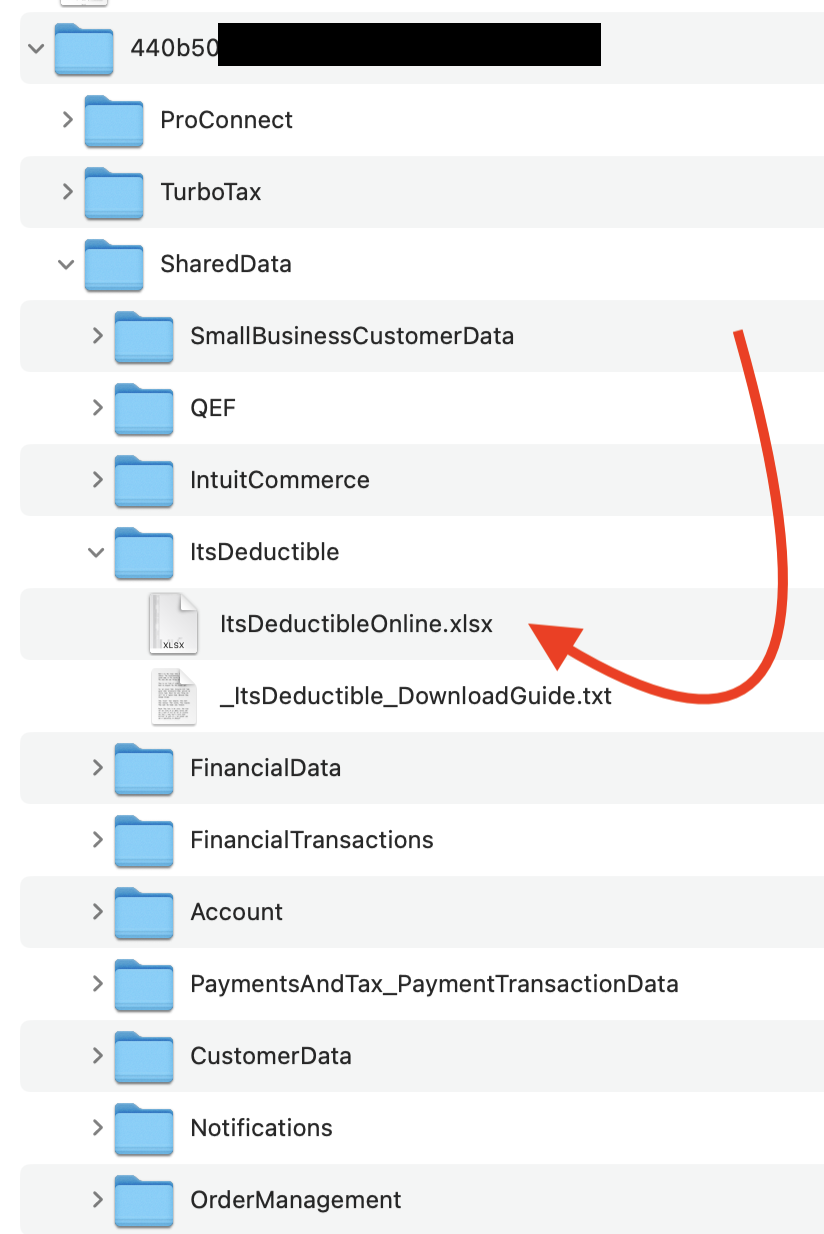Expand the FinancialTransactions folder

tap(97, 840)
